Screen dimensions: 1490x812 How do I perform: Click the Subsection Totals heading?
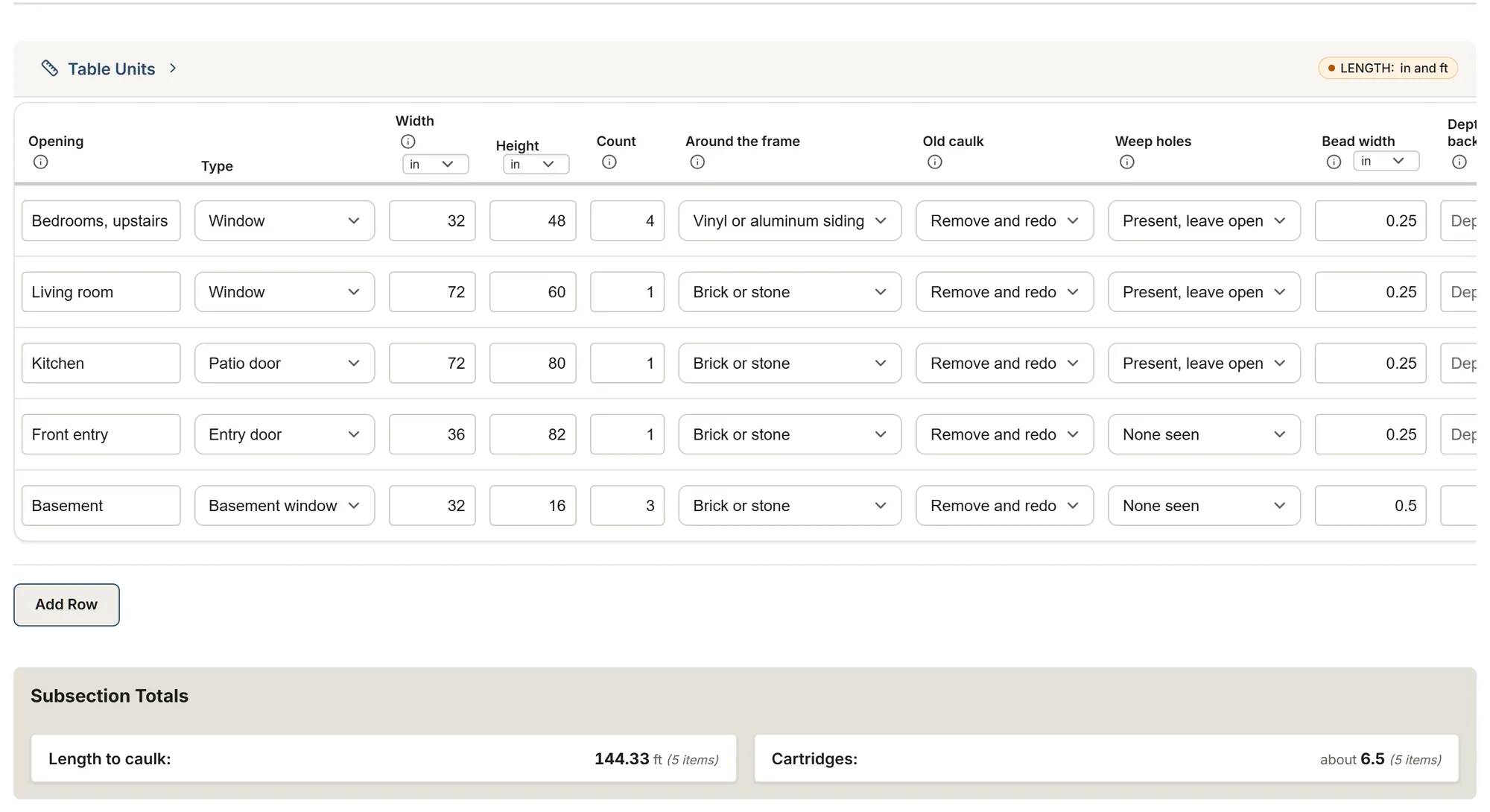pyautogui.click(x=110, y=696)
